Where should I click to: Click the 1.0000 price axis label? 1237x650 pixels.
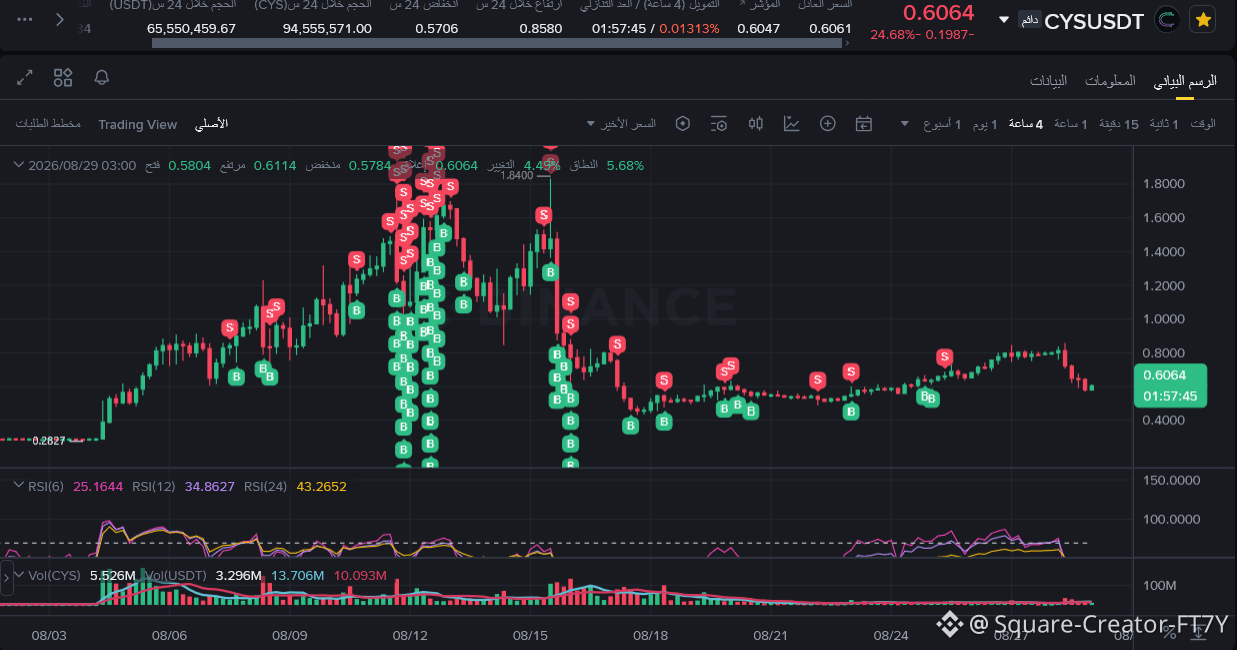[x=1163, y=319]
